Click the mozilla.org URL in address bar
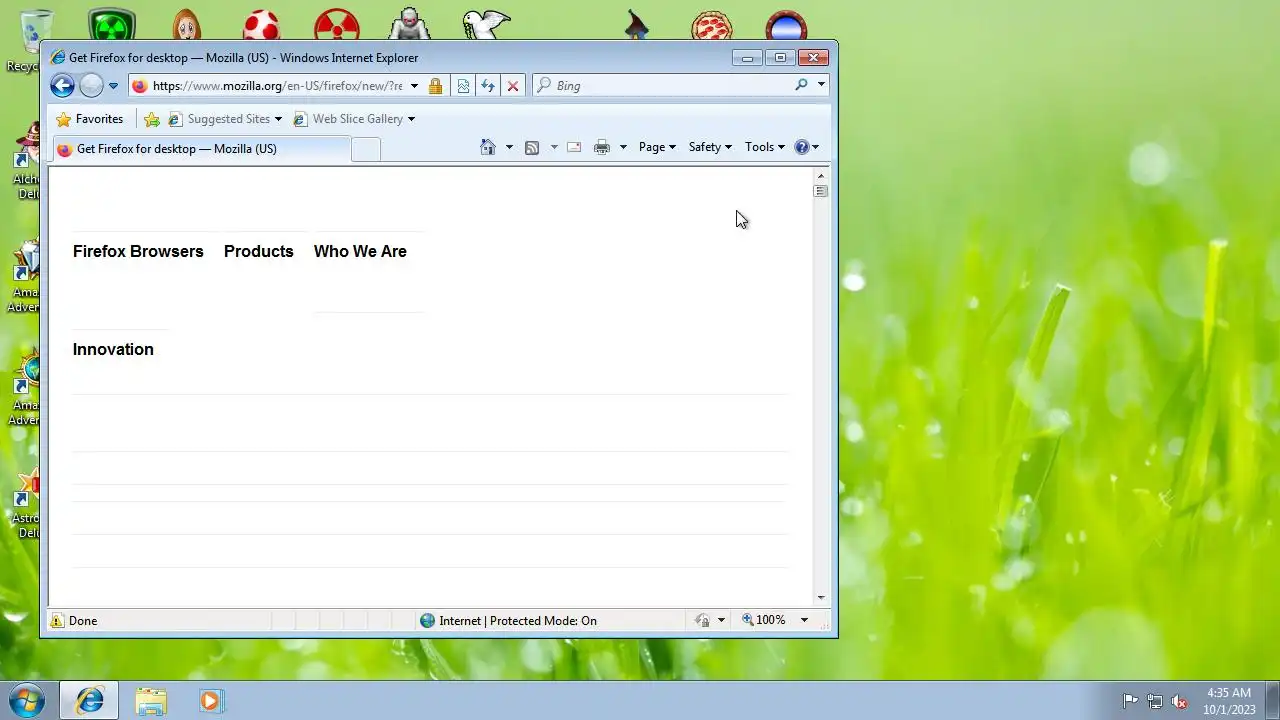 (277, 86)
